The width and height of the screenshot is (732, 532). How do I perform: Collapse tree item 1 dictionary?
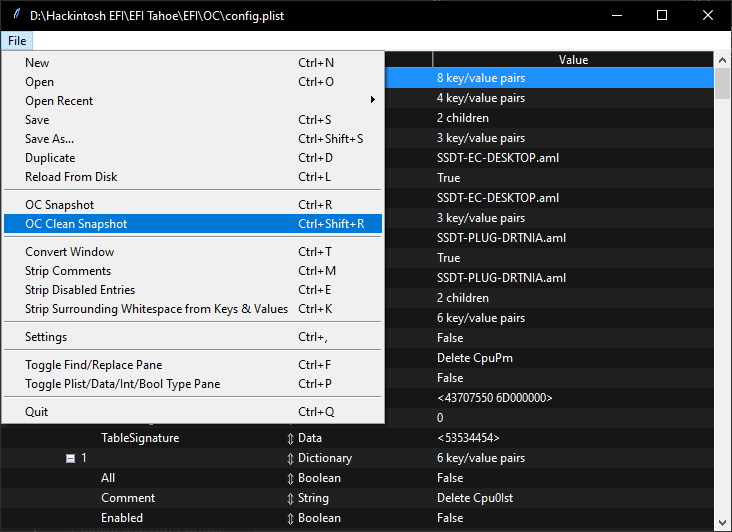pos(70,459)
